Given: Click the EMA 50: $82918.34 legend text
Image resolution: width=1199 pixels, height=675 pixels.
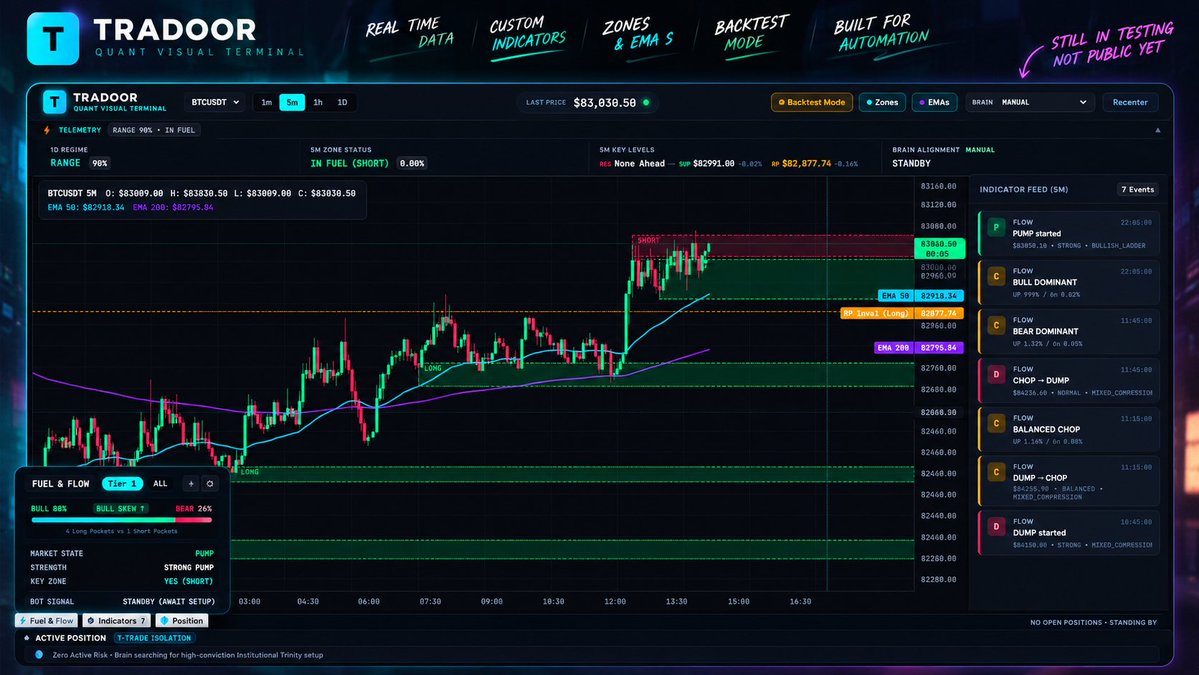Looking at the screenshot, I should pyautogui.click(x=86, y=207).
